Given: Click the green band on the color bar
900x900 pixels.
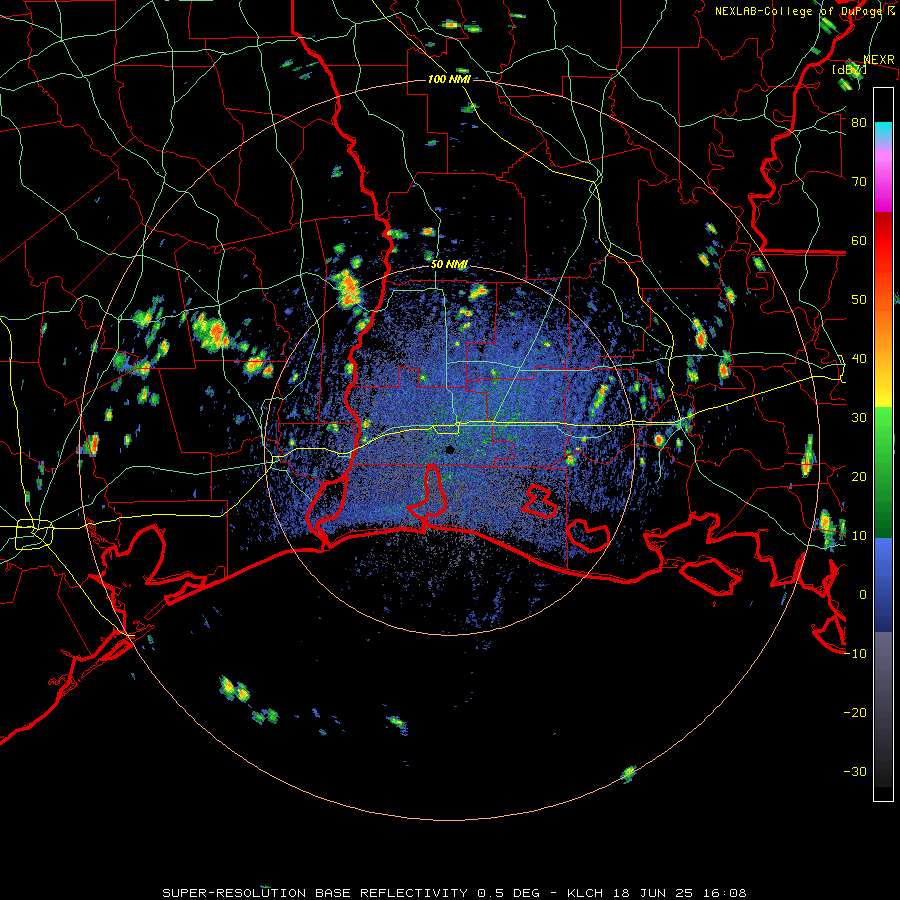Looking at the screenshot, I should tap(883, 472).
